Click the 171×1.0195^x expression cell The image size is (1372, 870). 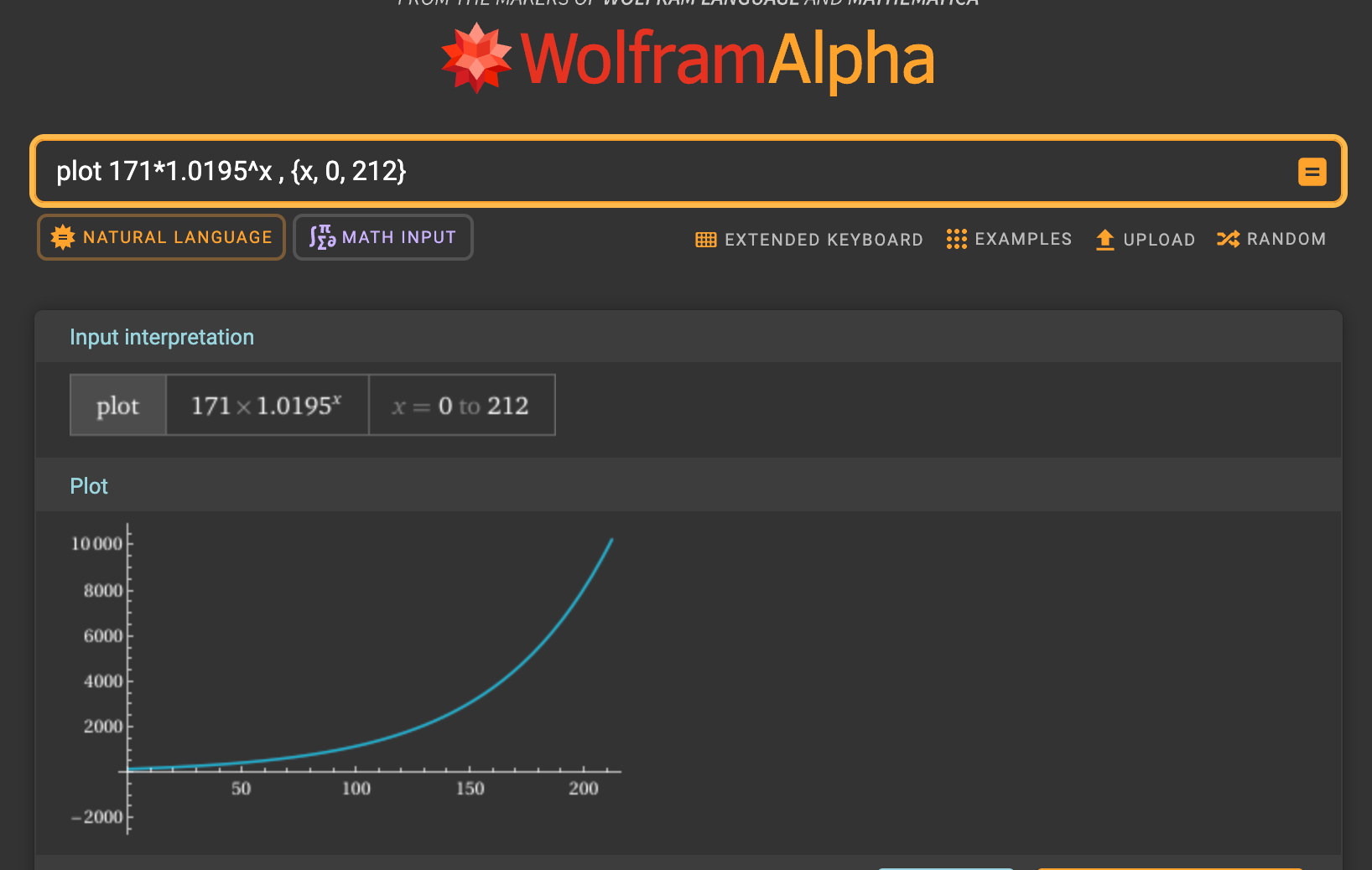268,406
